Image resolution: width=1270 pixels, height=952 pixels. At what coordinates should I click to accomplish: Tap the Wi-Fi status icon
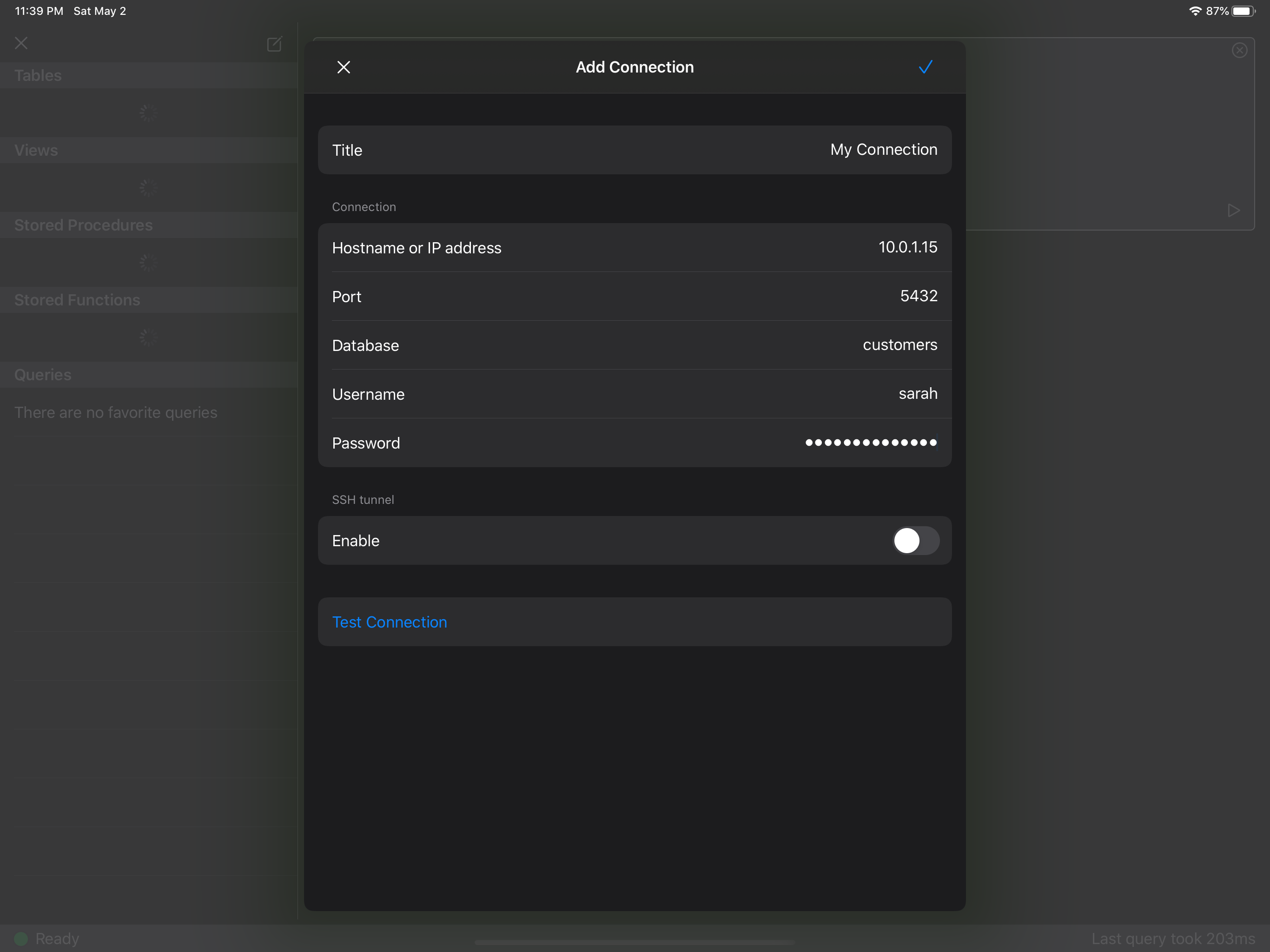coord(1195,11)
